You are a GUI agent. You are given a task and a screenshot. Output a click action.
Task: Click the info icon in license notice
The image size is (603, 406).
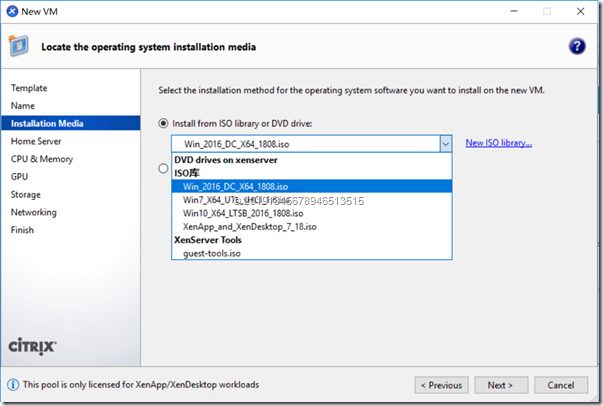pos(12,384)
